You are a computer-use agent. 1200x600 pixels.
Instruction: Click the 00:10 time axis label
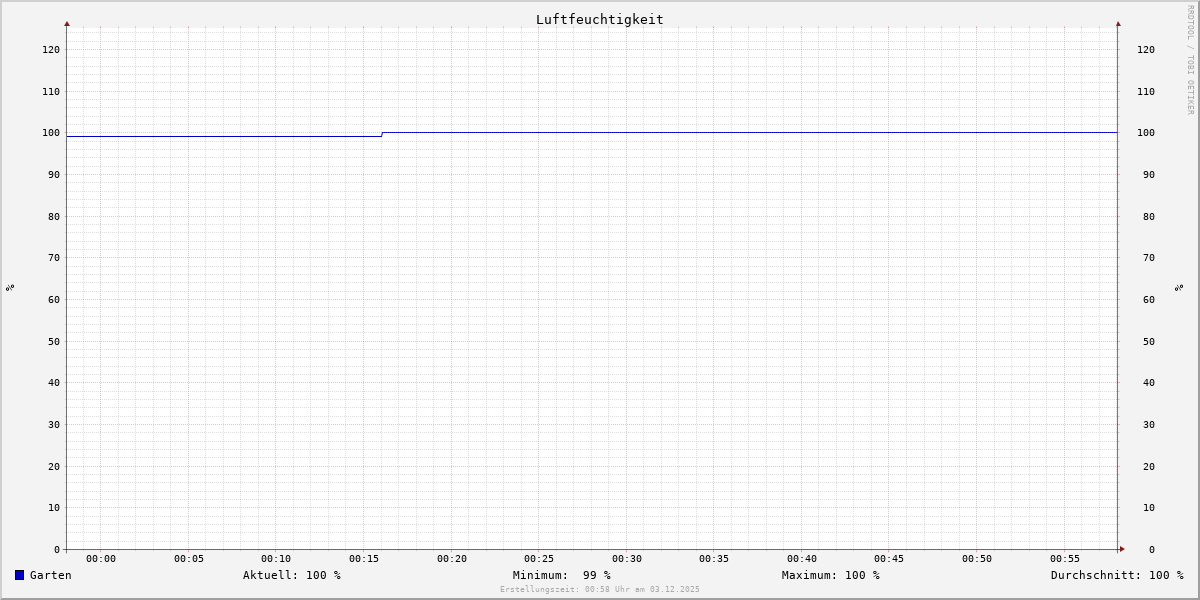276,559
